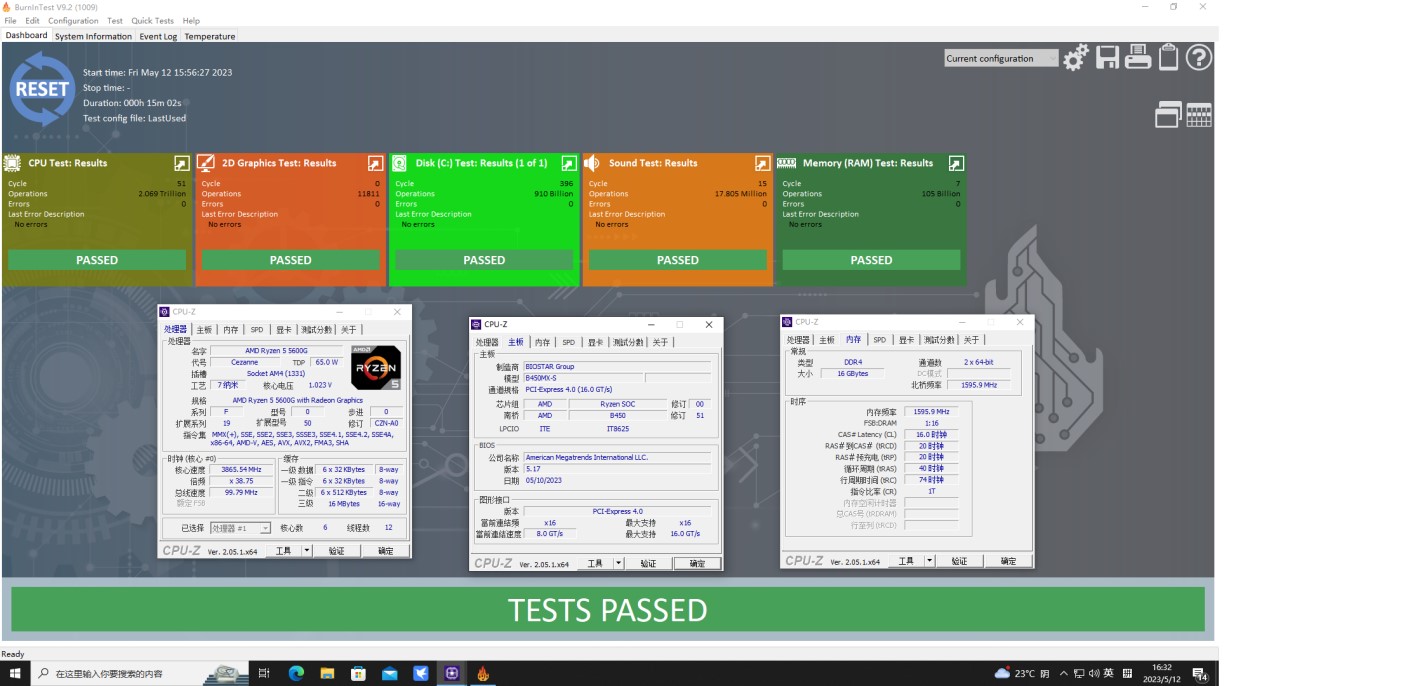
Task: Expand 2D Graphics Test results arrow
Action: click(375, 163)
